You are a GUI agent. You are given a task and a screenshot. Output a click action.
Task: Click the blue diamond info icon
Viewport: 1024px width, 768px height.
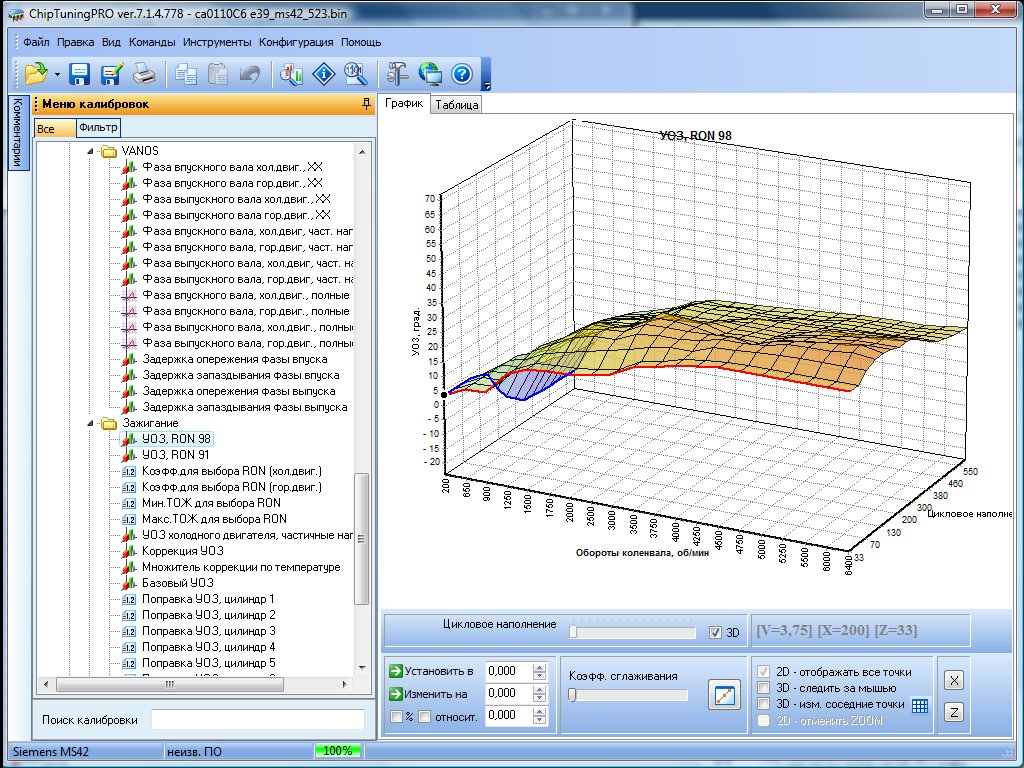pos(323,73)
